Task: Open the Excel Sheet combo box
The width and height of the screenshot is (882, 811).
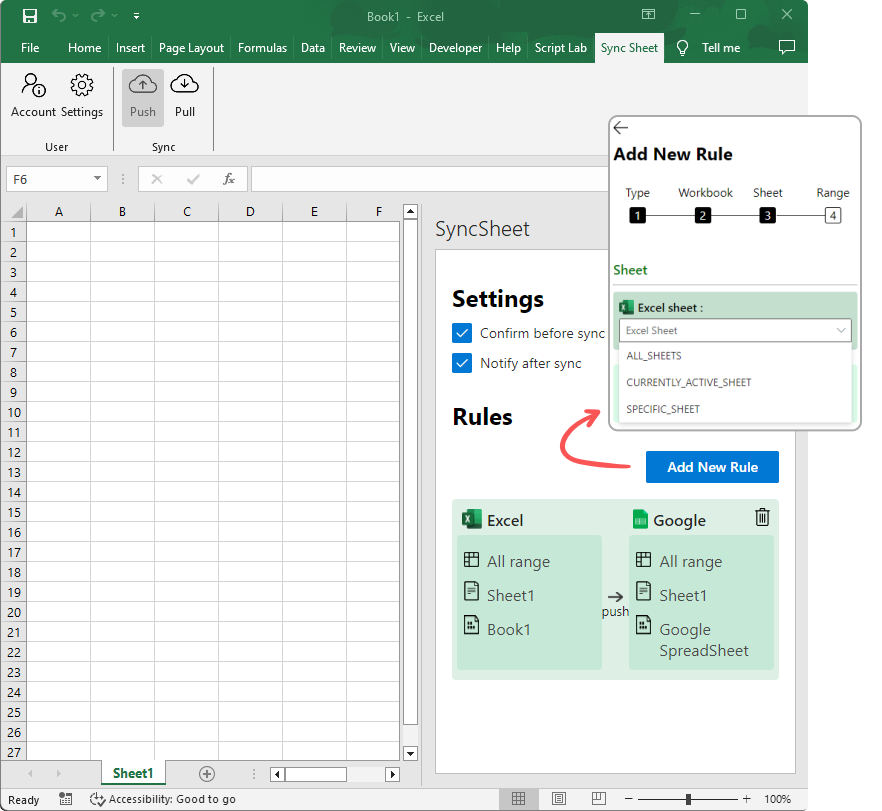Action: (x=735, y=331)
